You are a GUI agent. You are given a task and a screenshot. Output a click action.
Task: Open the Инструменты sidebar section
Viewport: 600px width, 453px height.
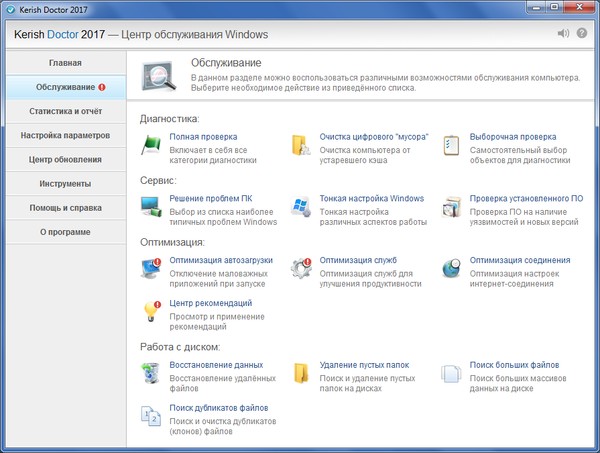pos(65,184)
